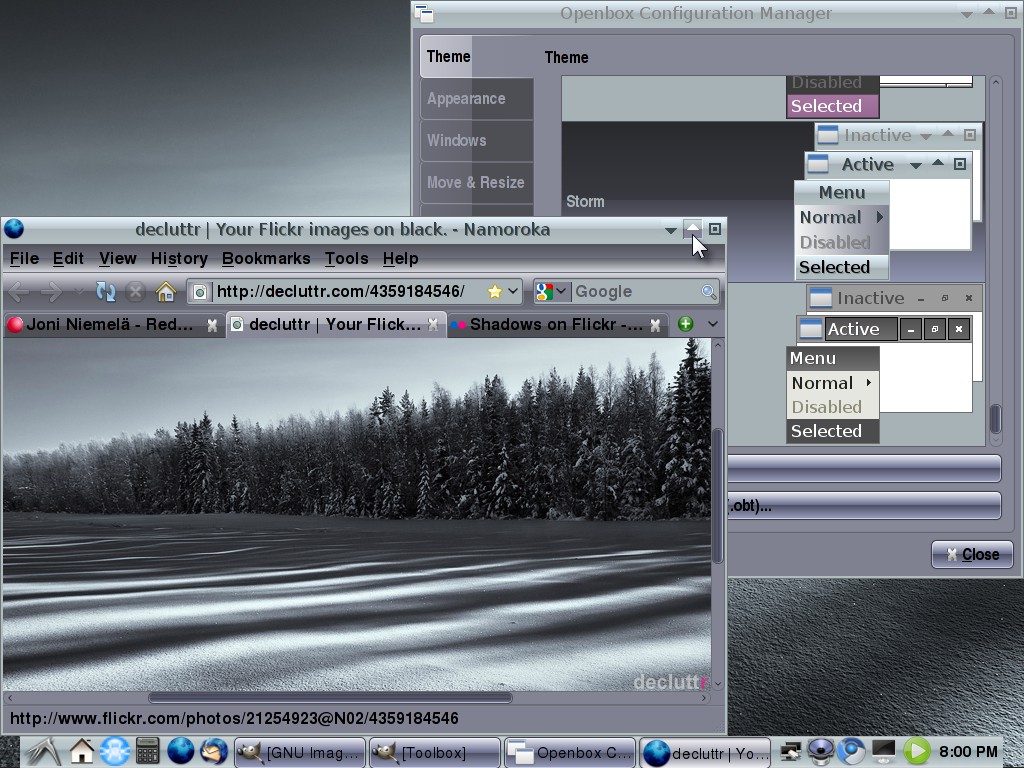Open the network status tray icon
The width and height of the screenshot is (1024, 768).
coord(790,752)
